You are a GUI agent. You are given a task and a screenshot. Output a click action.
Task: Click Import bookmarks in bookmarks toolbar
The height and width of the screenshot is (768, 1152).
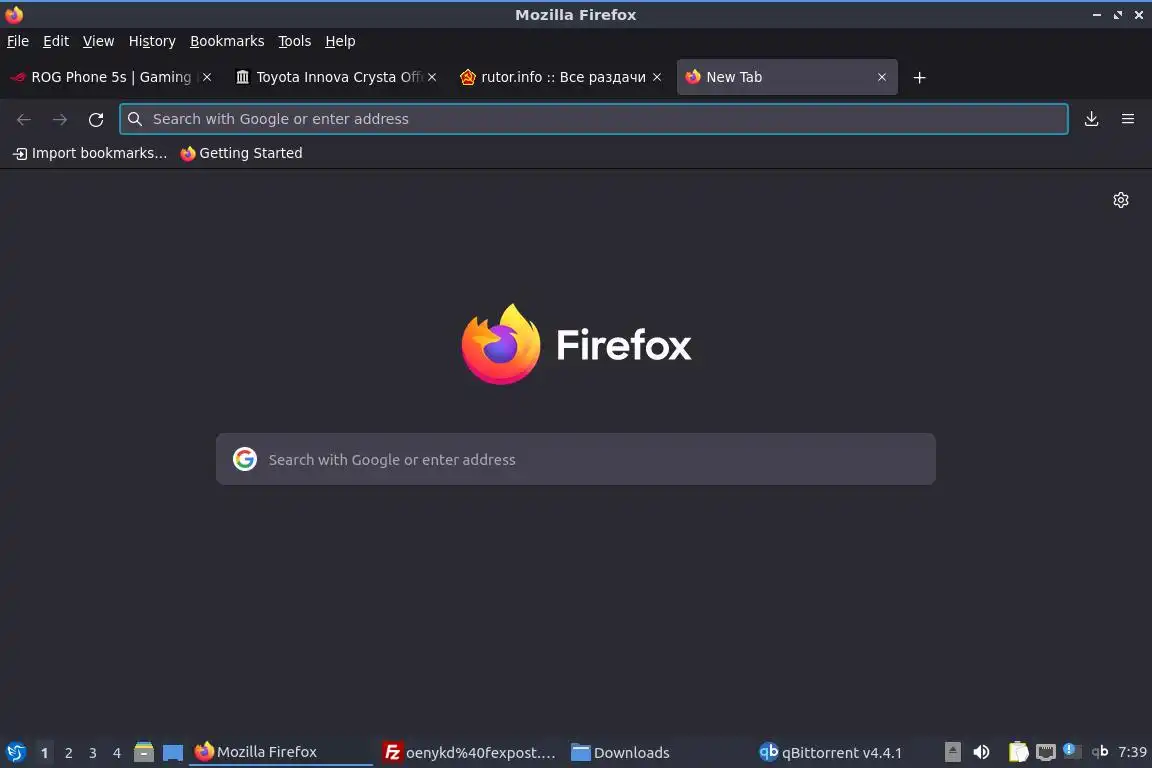click(x=90, y=153)
